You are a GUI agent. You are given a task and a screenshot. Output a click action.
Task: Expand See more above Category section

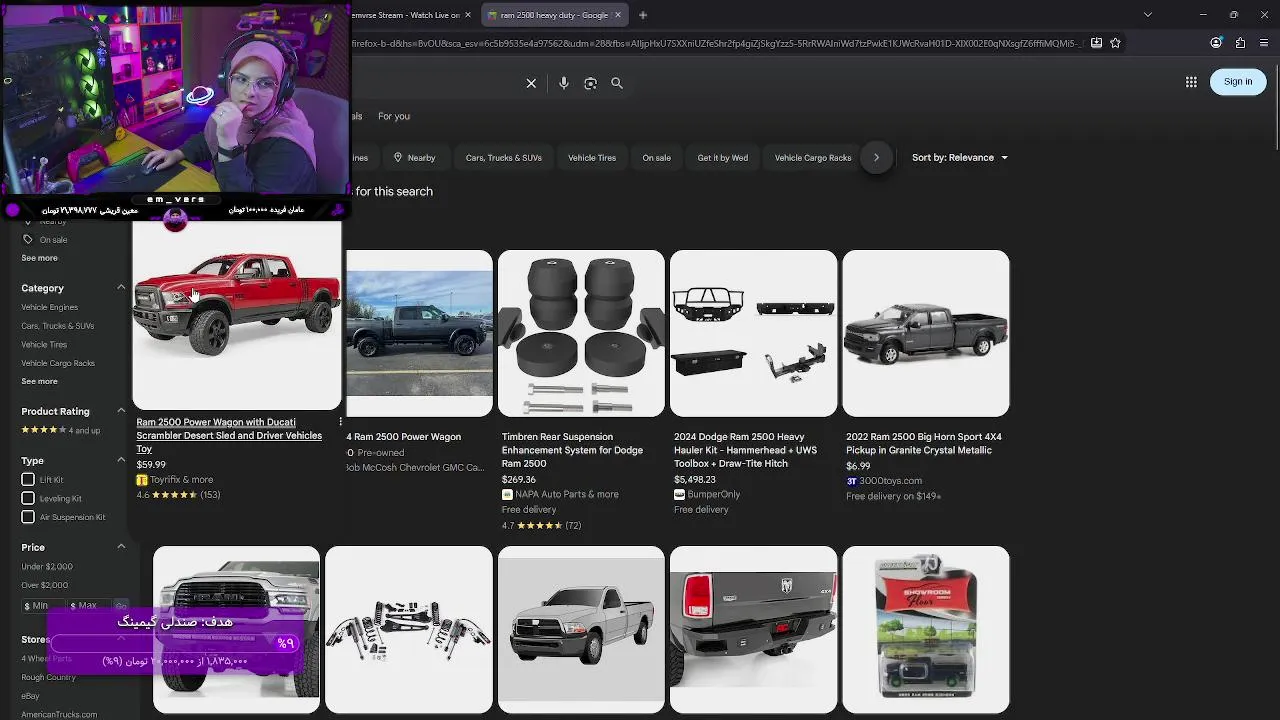(x=40, y=258)
